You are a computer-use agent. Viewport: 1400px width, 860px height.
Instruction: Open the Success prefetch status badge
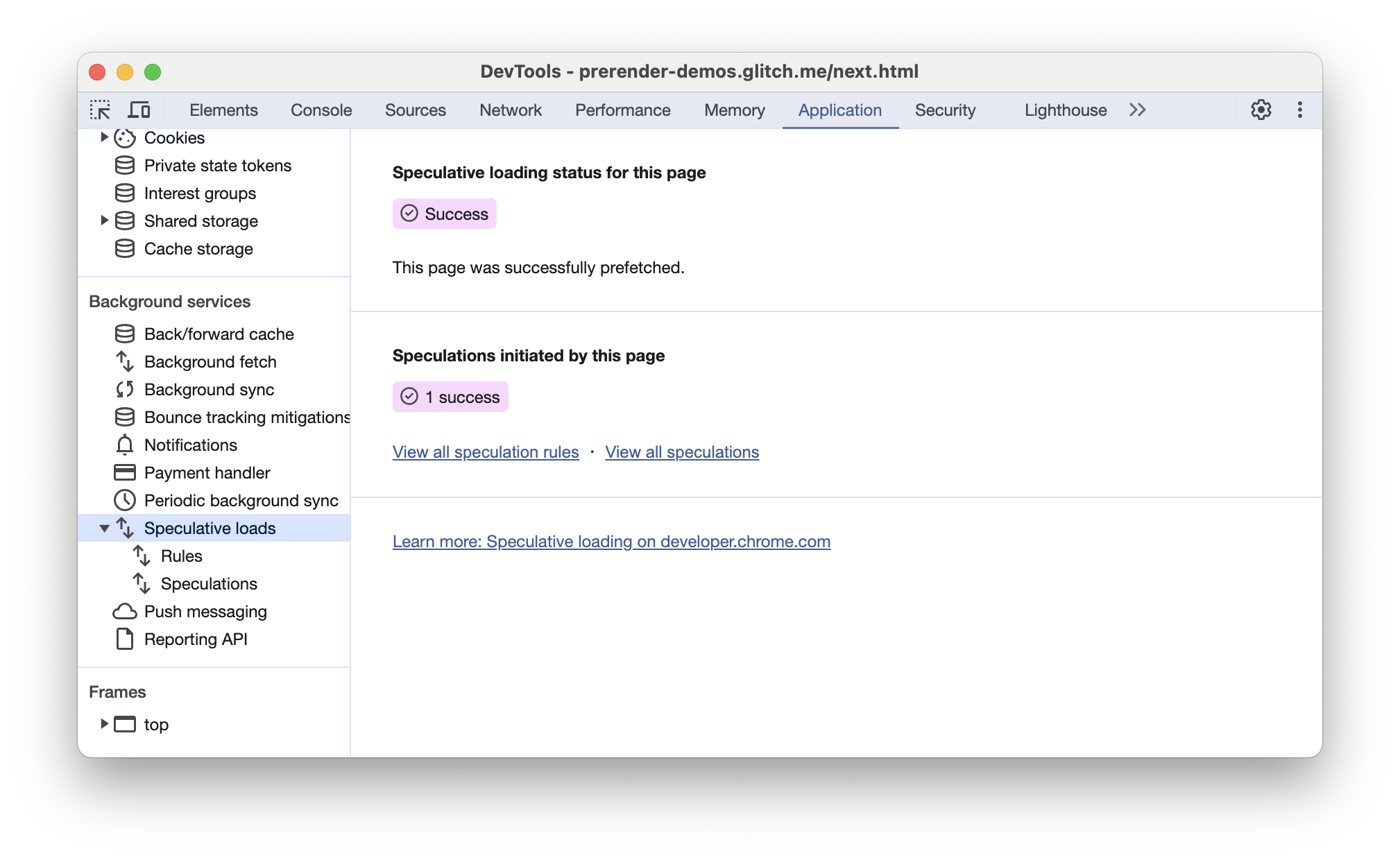pyautogui.click(x=443, y=213)
